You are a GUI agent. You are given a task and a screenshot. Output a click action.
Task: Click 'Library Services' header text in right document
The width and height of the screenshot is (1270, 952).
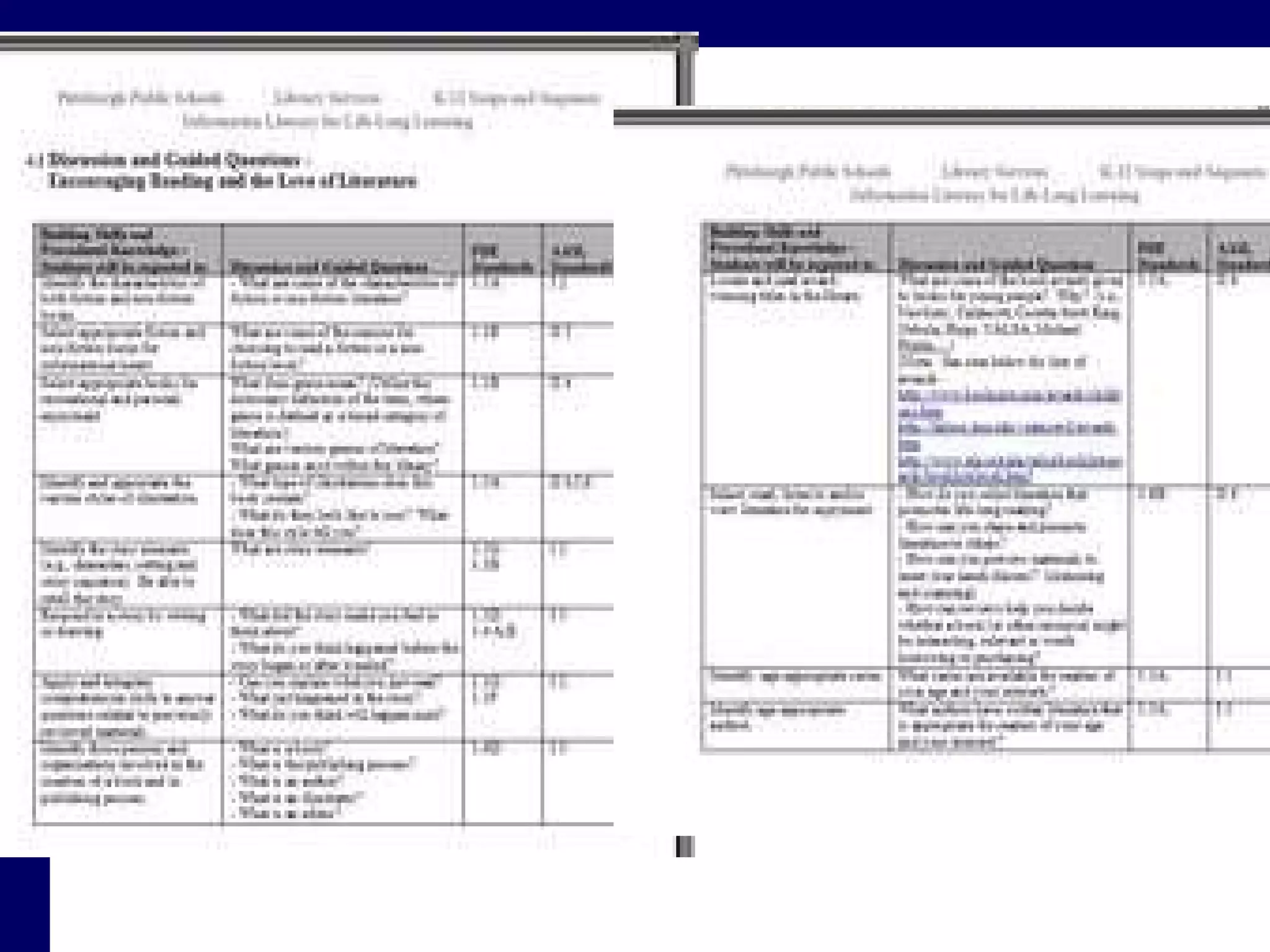coord(994,171)
